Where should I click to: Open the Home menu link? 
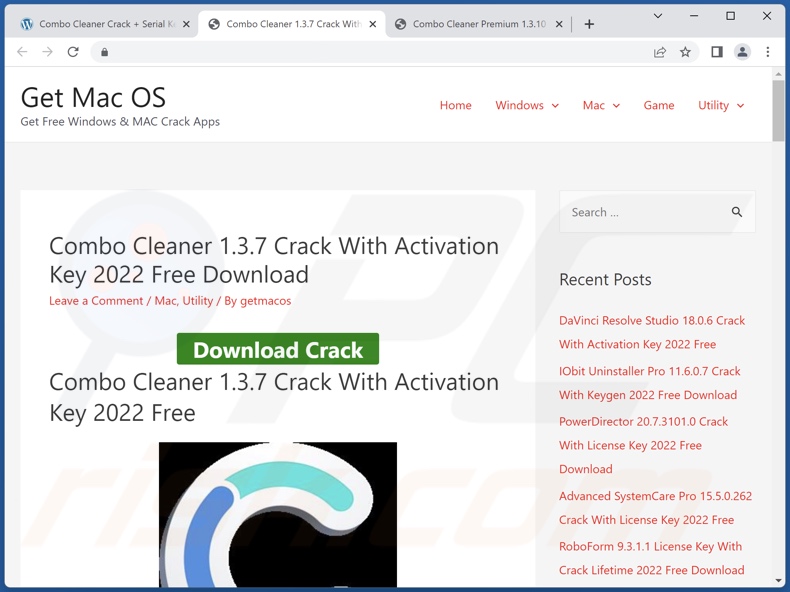point(455,105)
